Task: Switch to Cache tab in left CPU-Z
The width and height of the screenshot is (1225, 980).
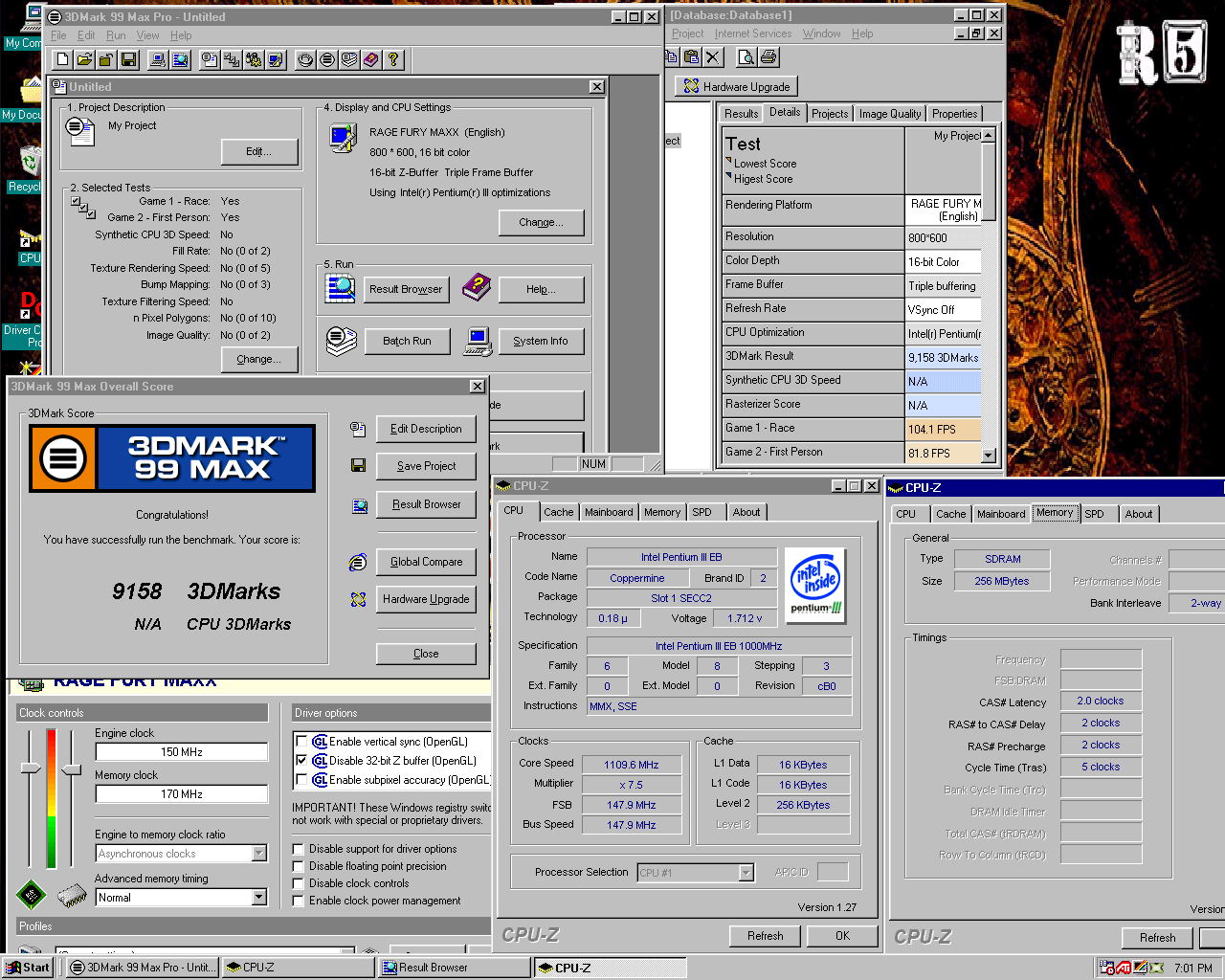Action: (559, 512)
